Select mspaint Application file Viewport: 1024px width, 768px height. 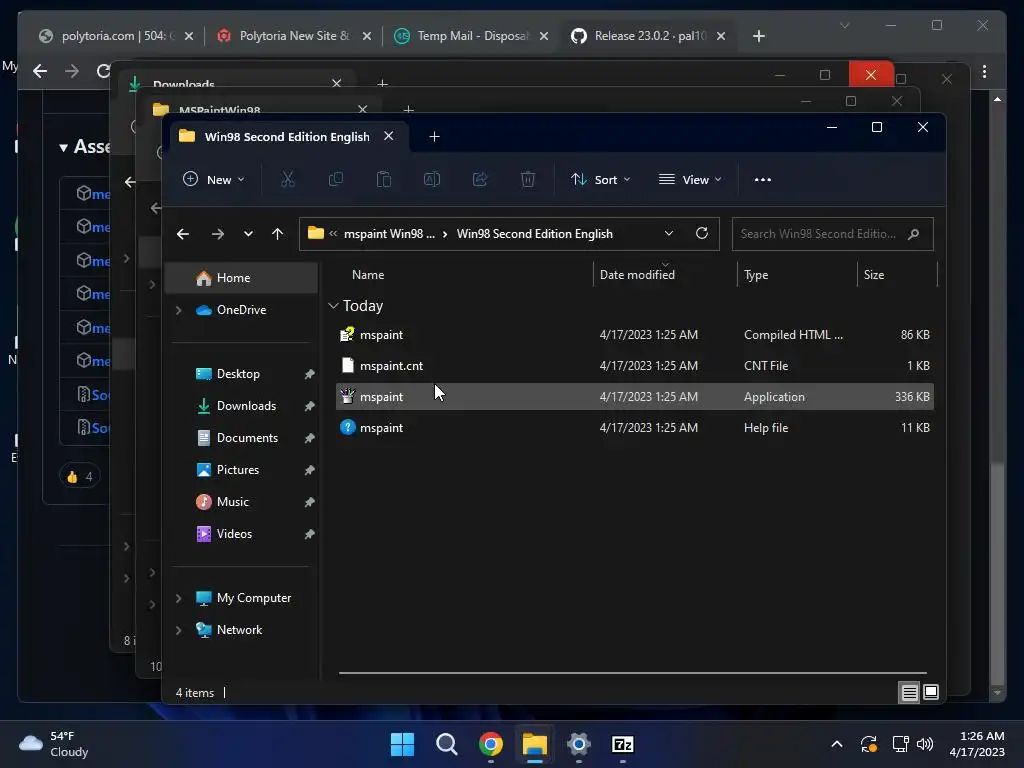coord(635,397)
